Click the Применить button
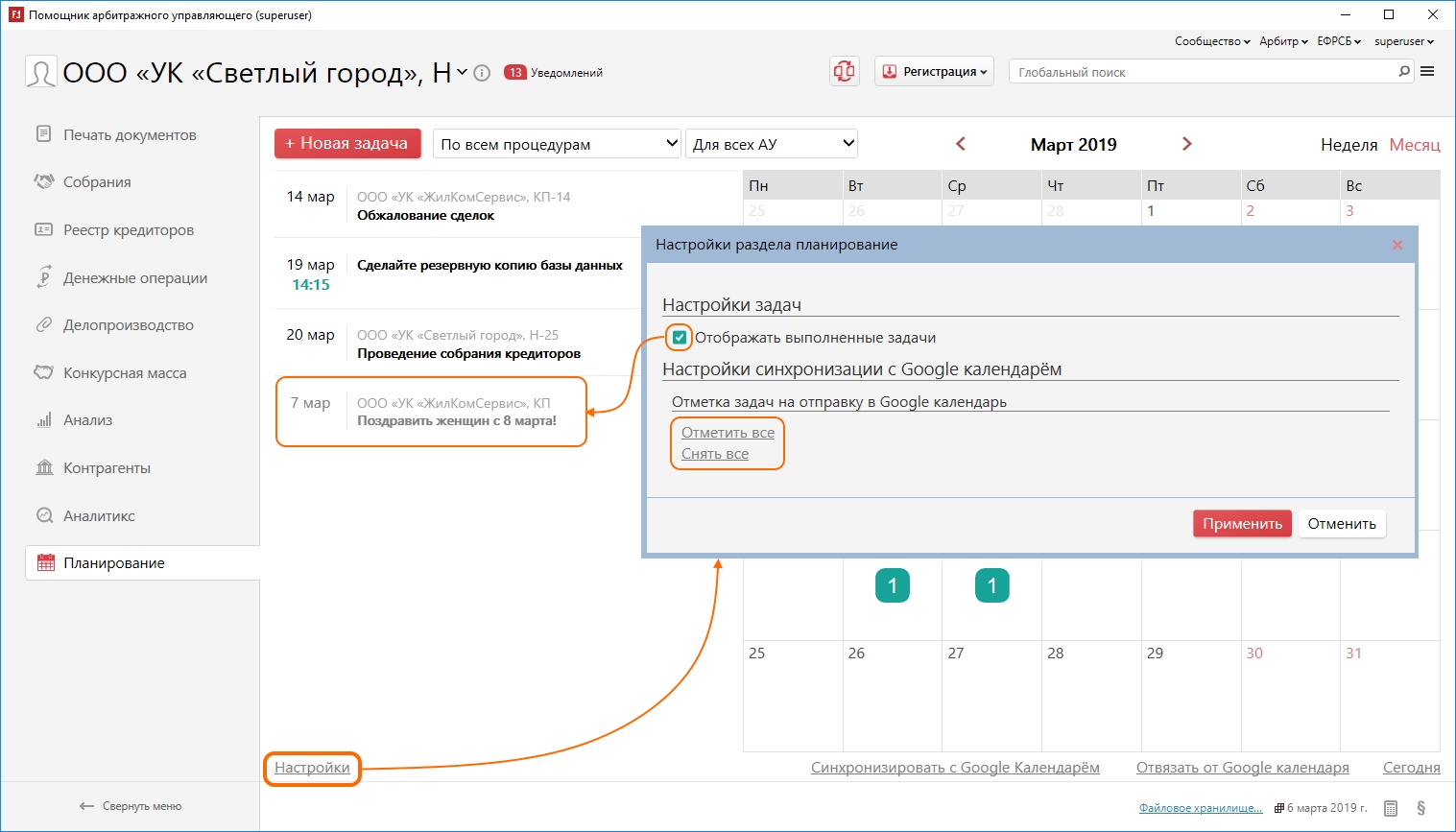 pyautogui.click(x=1242, y=524)
